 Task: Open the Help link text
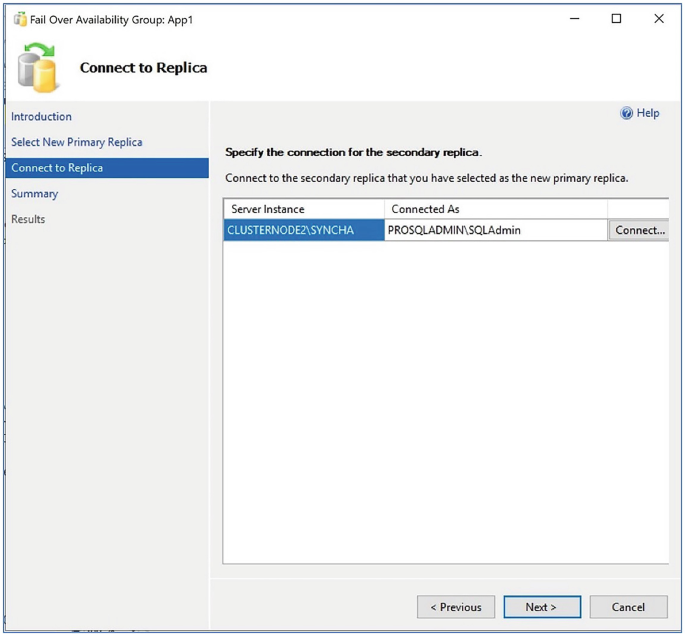coord(648,114)
